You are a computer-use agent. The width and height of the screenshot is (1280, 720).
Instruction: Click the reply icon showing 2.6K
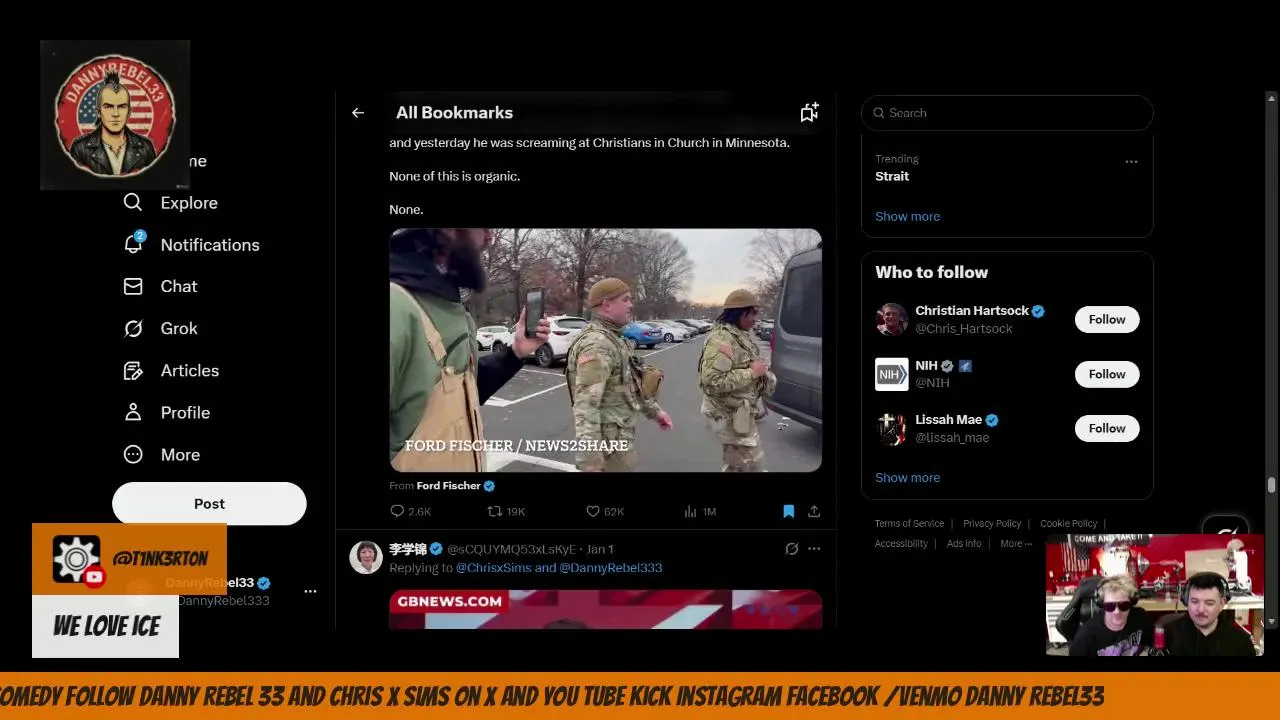(397, 511)
